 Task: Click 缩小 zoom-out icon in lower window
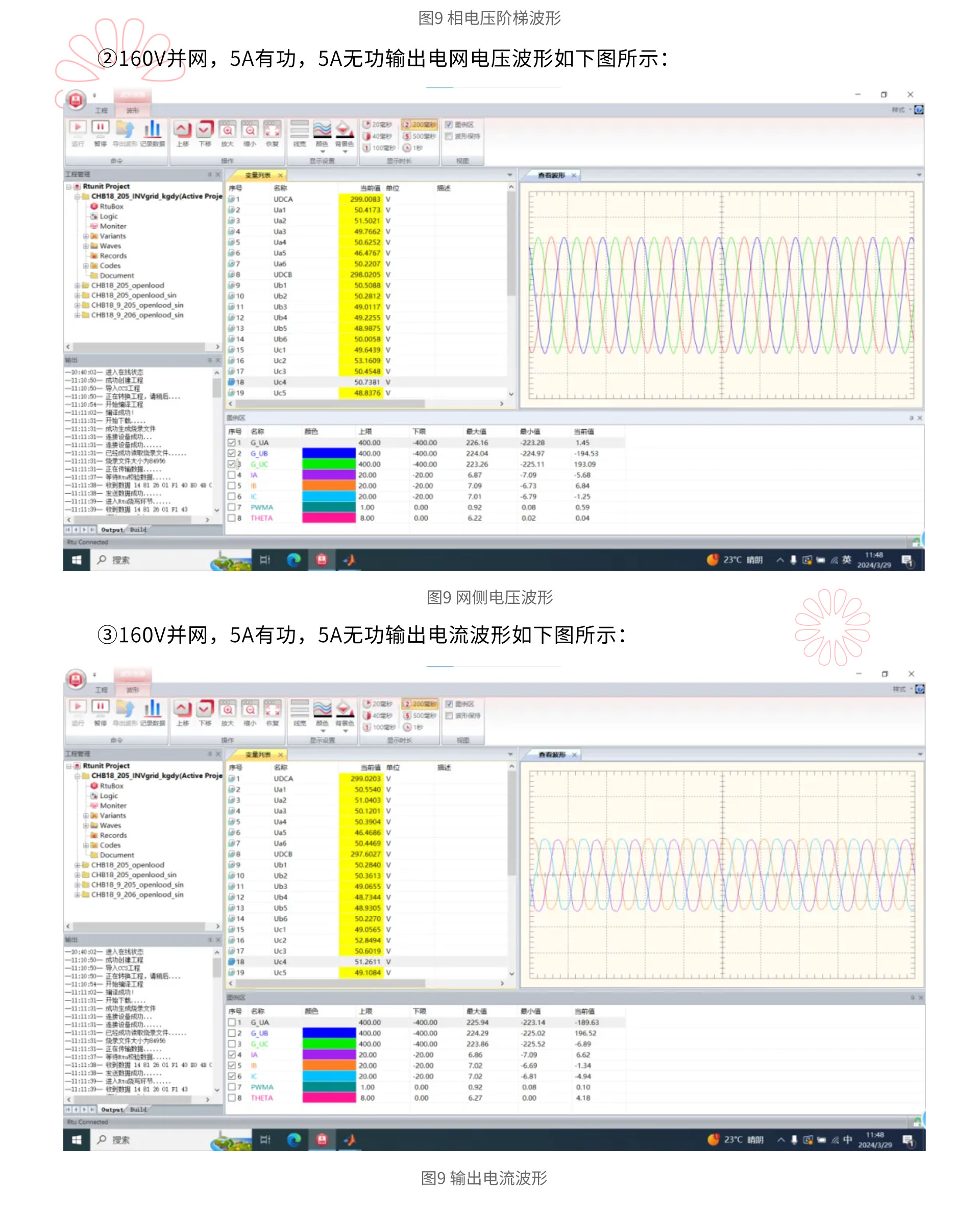coord(250,709)
